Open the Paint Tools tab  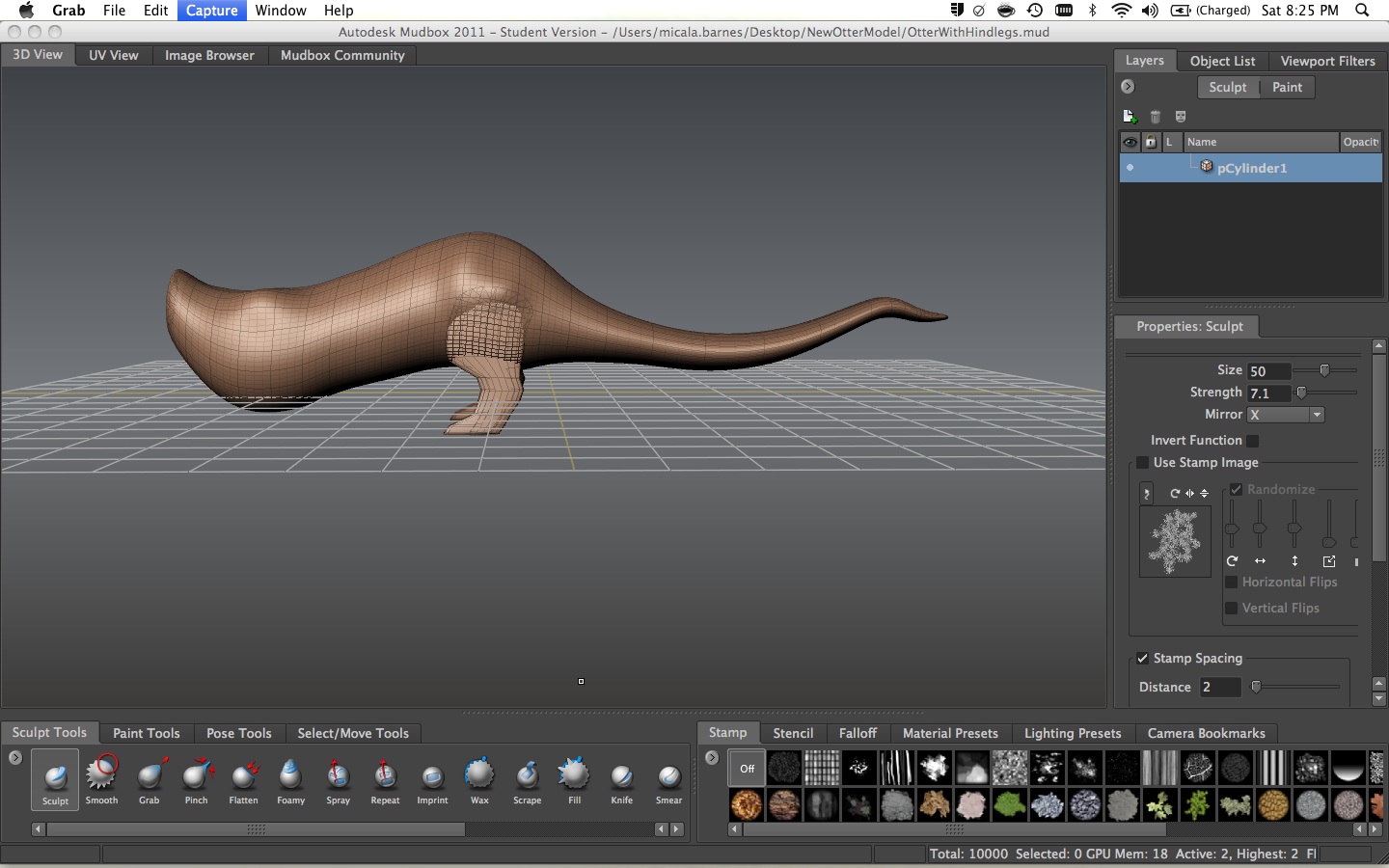pos(146,733)
